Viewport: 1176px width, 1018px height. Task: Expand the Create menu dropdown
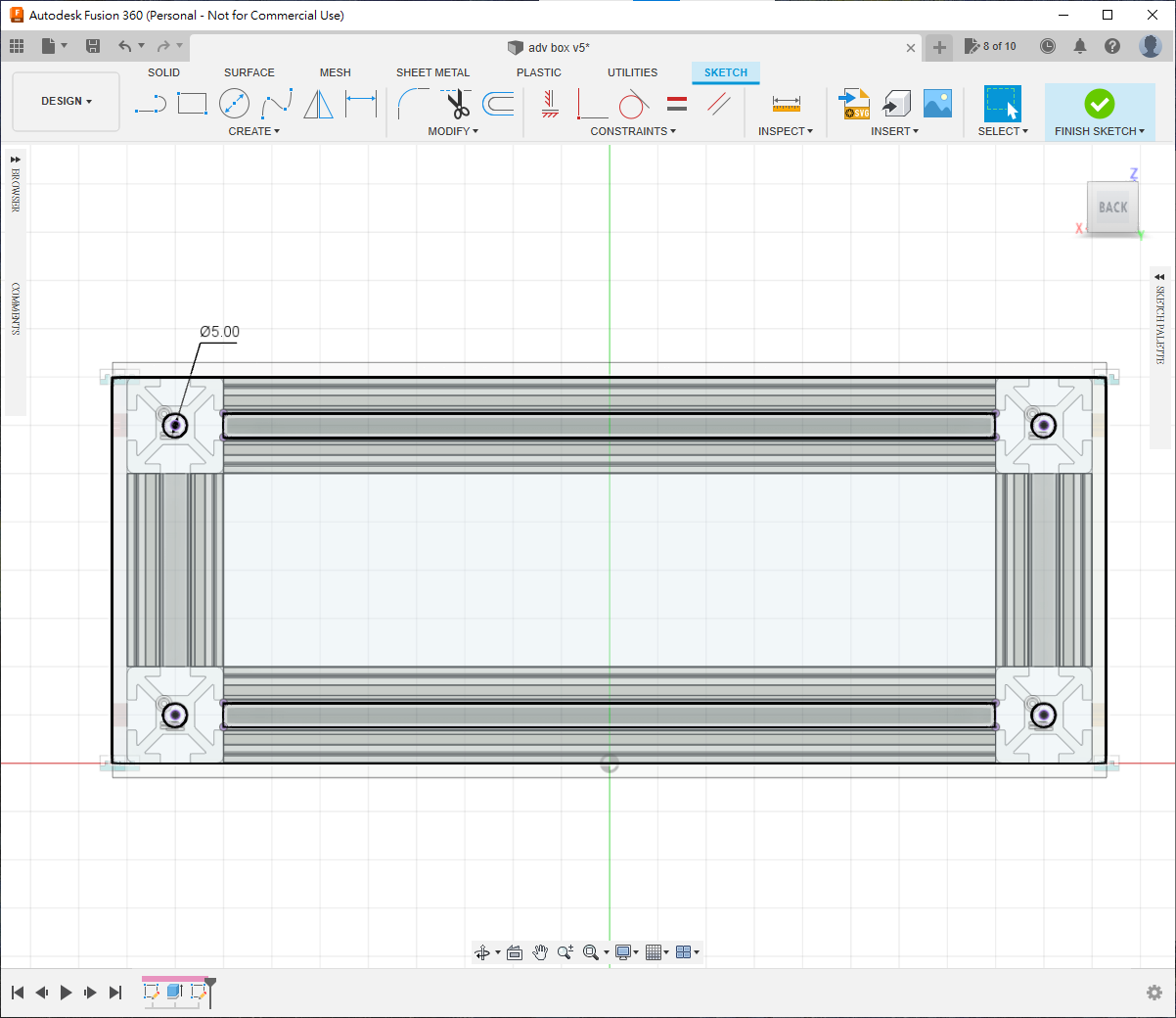(x=253, y=131)
